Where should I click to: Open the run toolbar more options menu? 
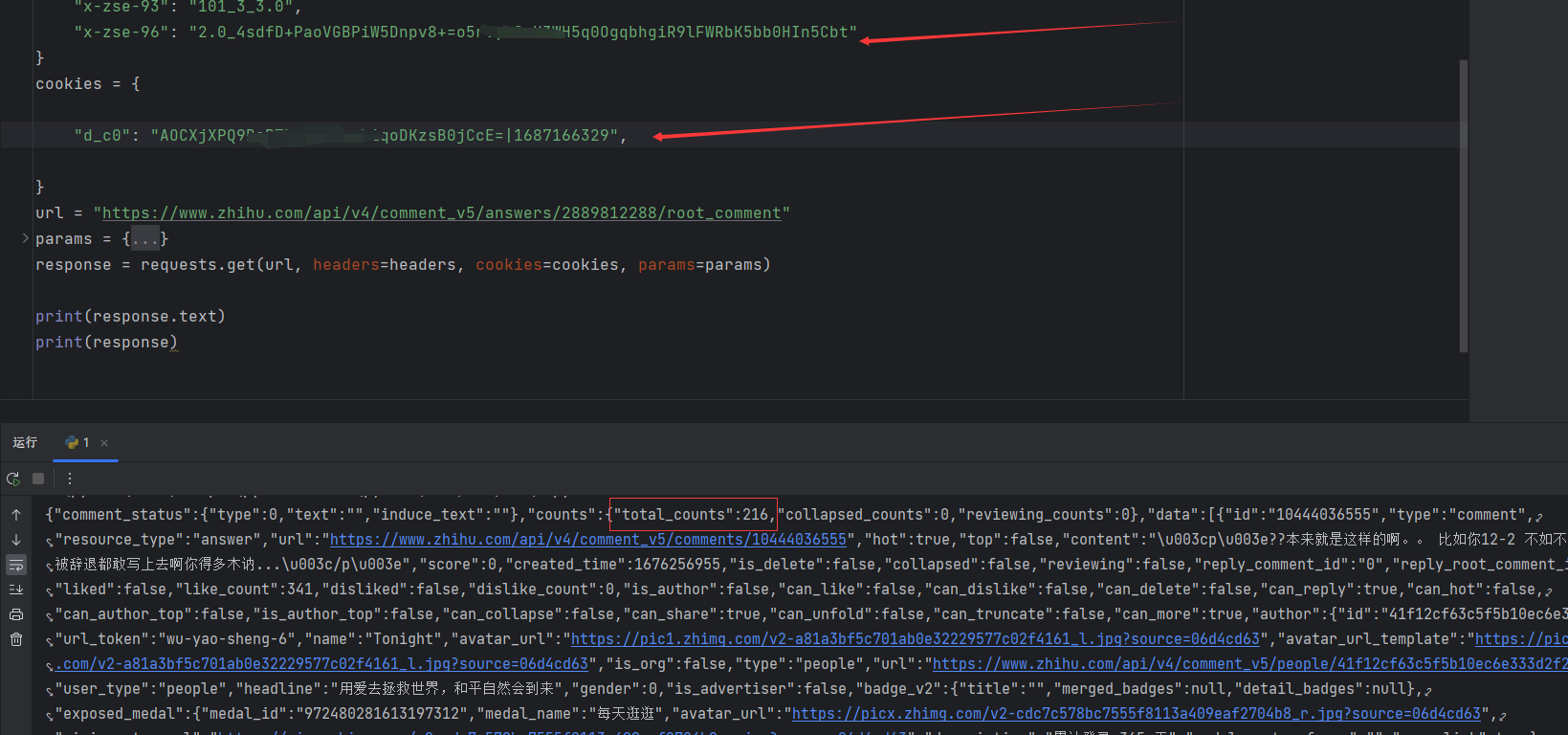click(70, 479)
